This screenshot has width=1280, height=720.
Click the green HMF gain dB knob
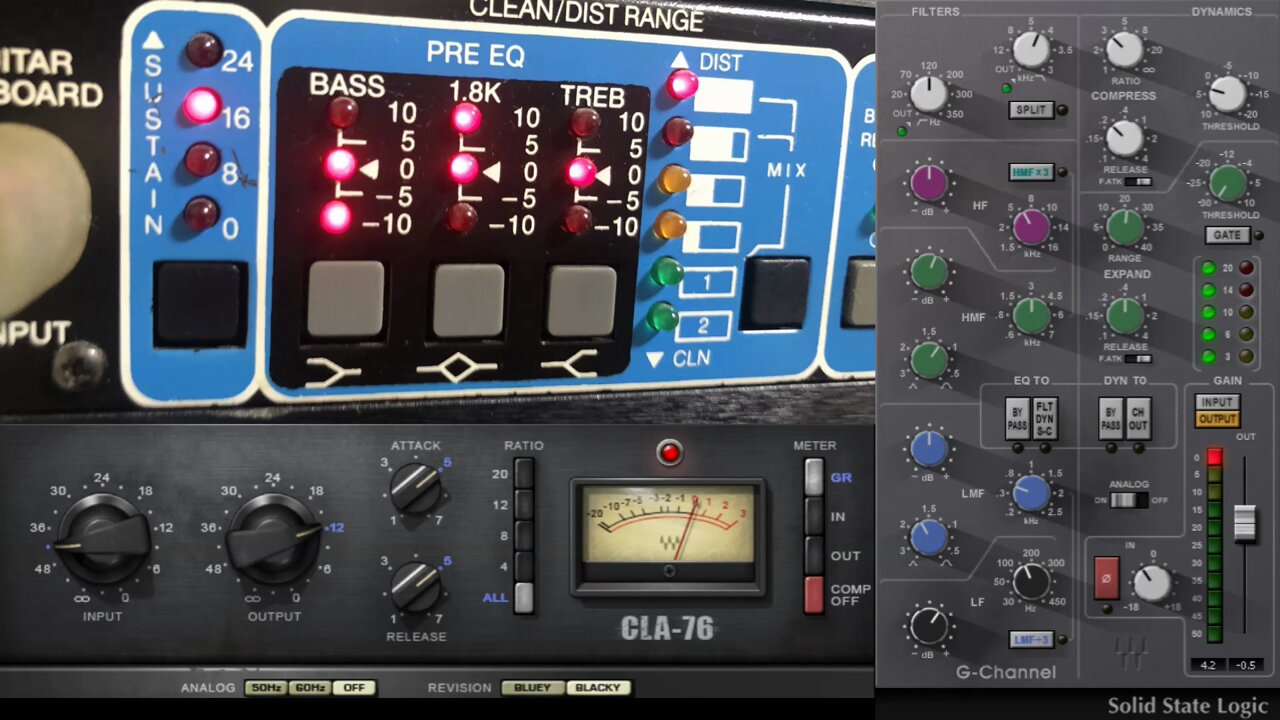coord(929,271)
